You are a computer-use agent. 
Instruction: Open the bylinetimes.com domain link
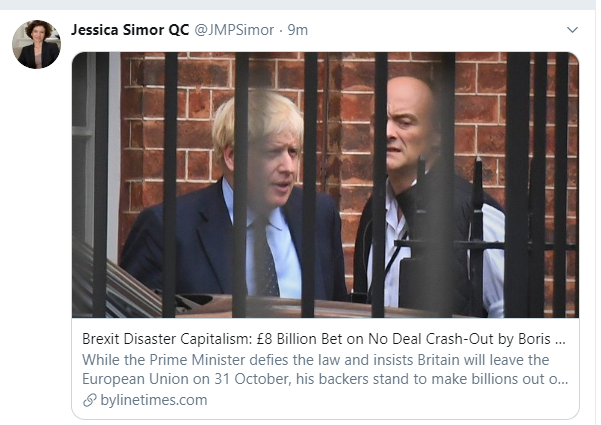tap(154, 400)
